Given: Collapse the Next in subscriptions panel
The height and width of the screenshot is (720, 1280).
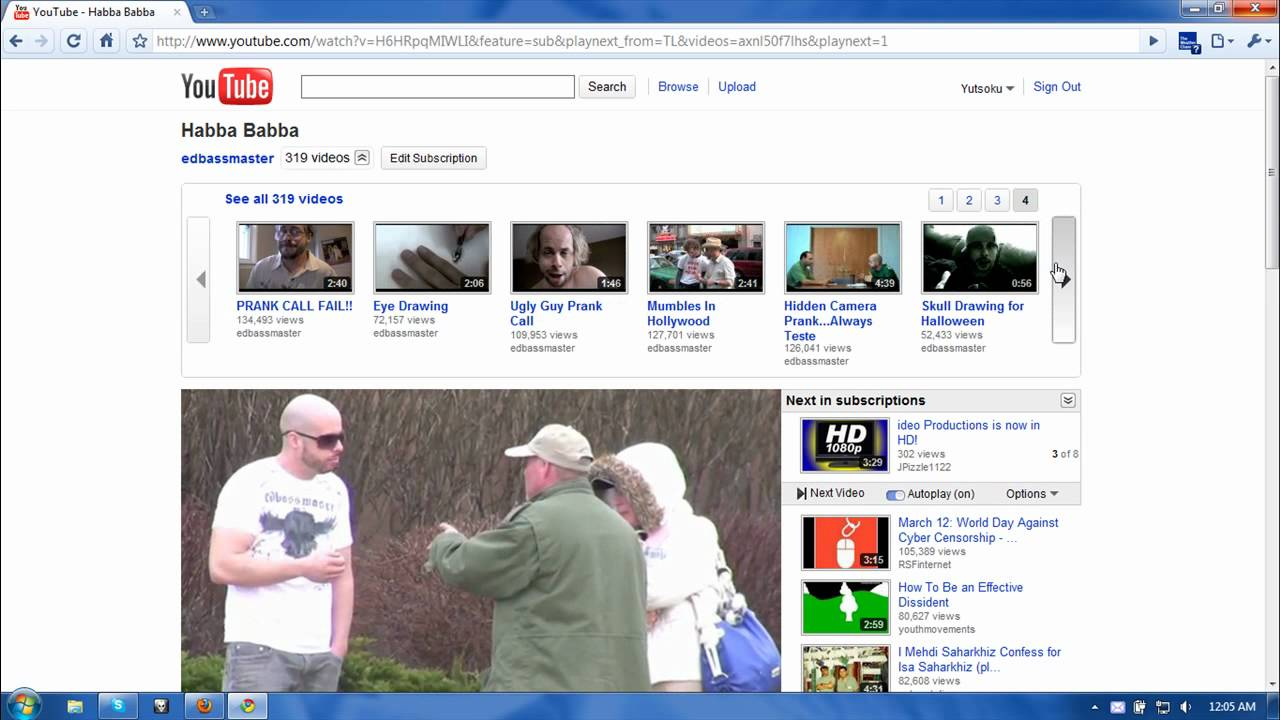Looking at the screenshot, I should [x=1068, y=400].
